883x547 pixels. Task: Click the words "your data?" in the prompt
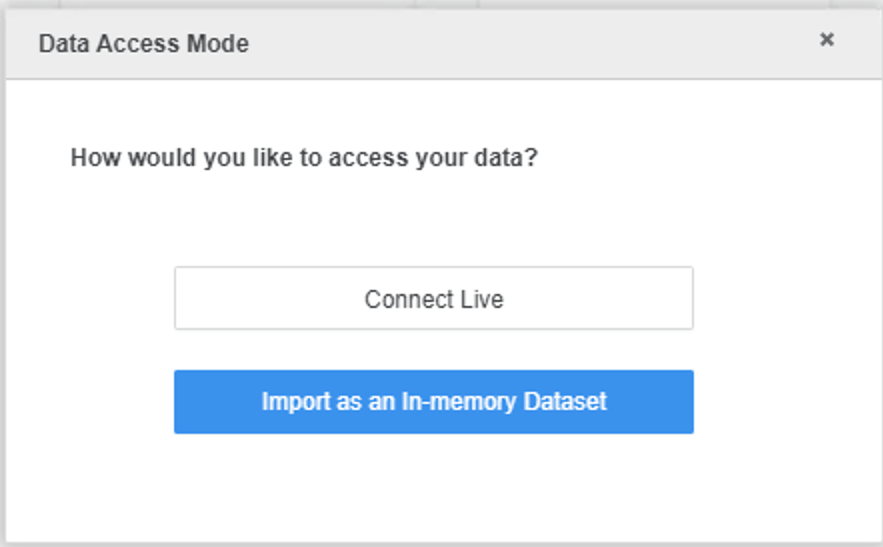tap(476, 158)
